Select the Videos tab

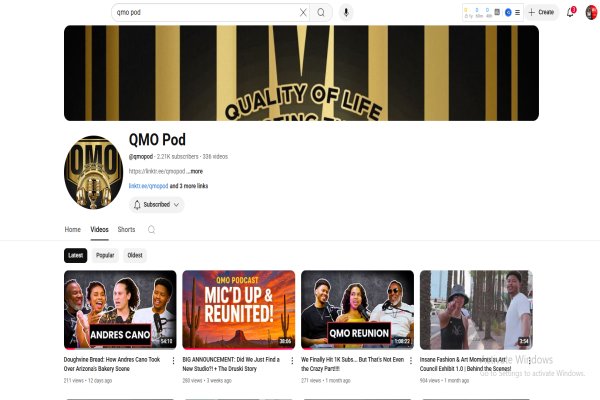99,230
